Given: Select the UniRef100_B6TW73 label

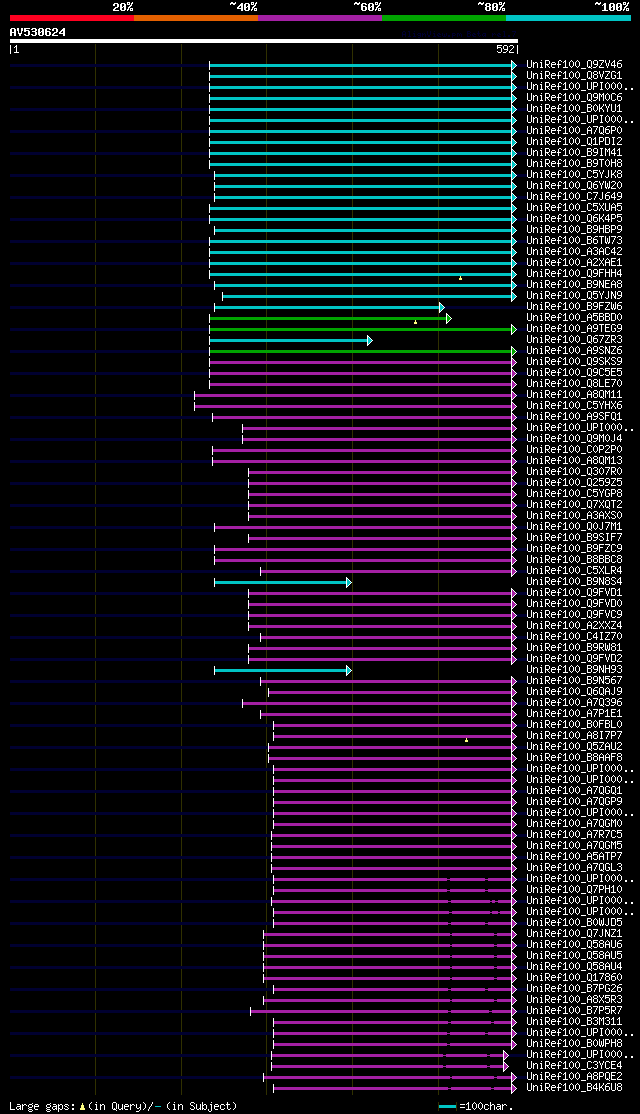Looking at the screenshot, I should click(575, 241).
